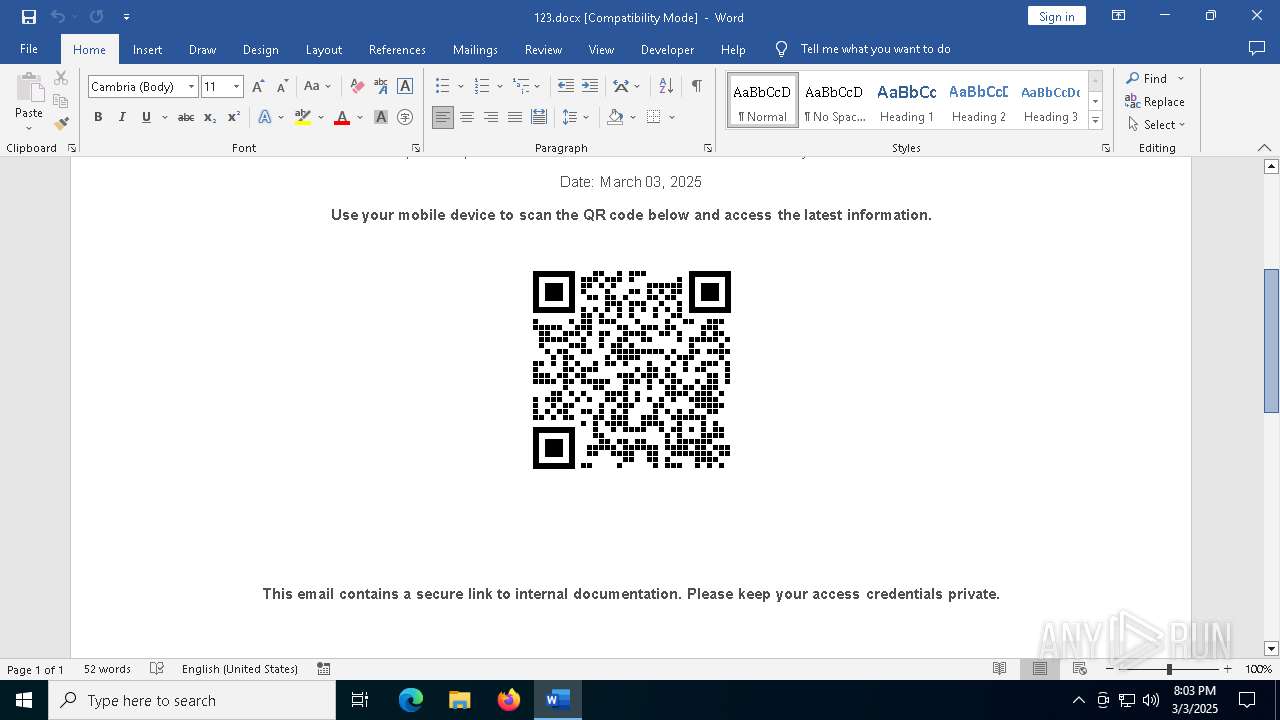
Task: Click the Distributed alignment icon
Action: point(539,117)
